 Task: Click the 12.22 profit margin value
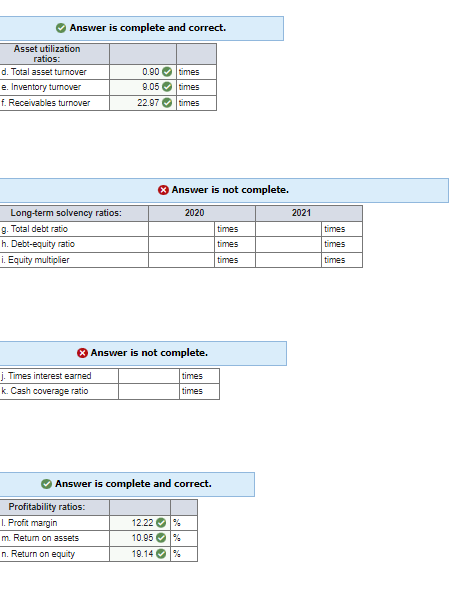(142, 523)
